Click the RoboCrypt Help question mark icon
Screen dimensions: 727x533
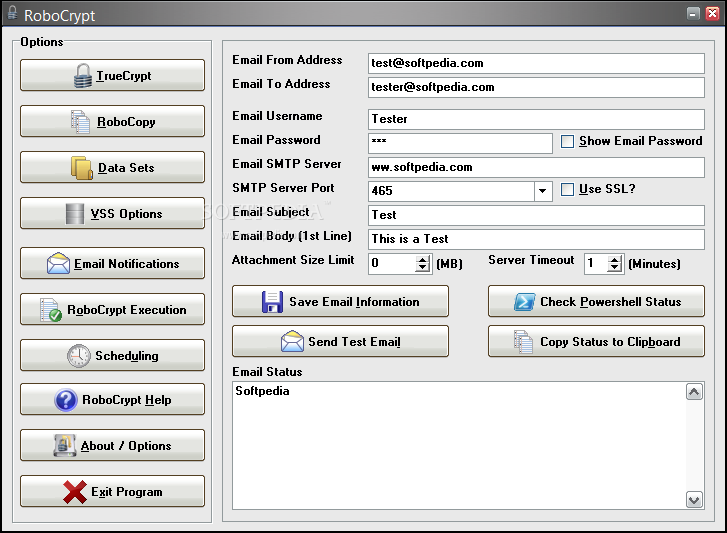pos(66,400)
